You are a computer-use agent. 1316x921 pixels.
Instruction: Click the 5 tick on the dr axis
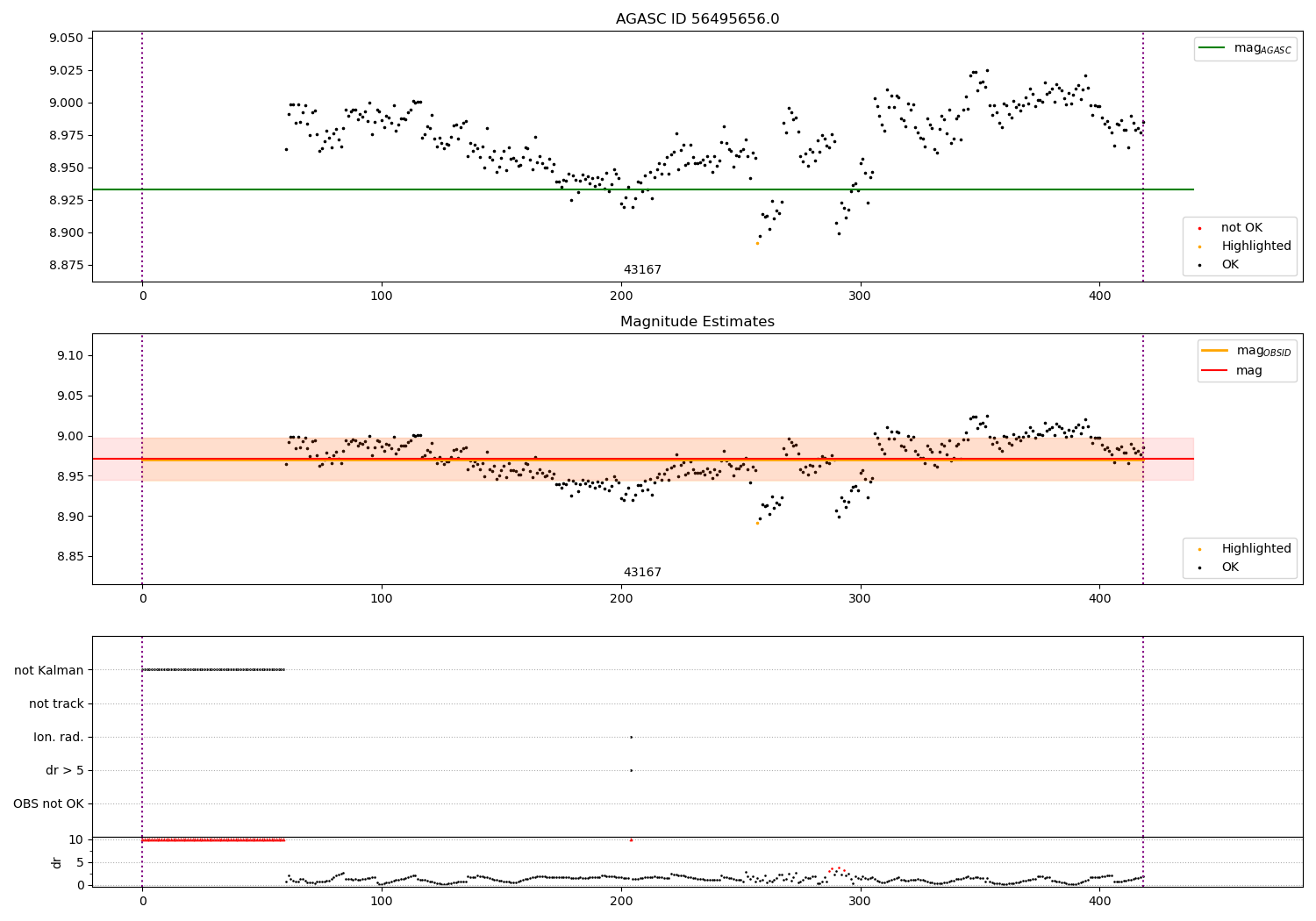click(x=81, y=862)
